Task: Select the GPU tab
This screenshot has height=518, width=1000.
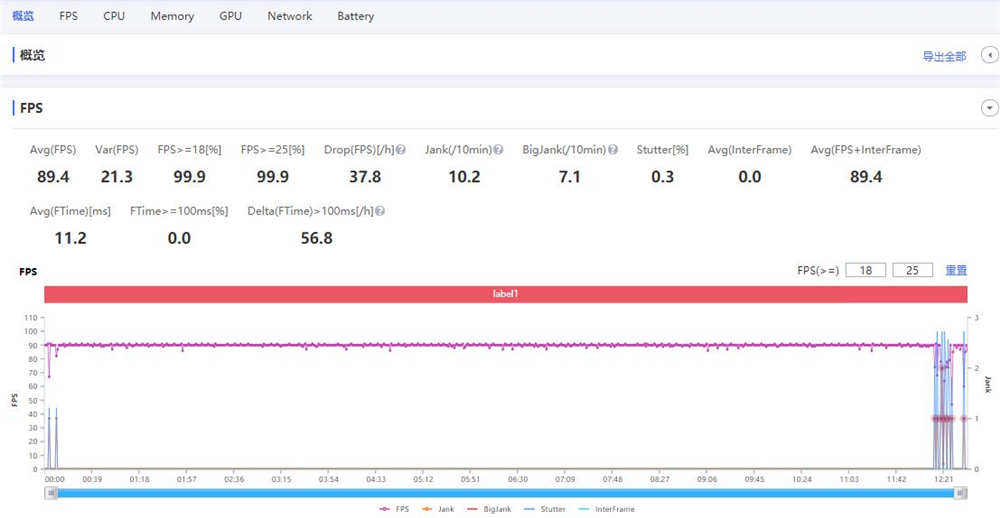Action: tap(231, 17)
